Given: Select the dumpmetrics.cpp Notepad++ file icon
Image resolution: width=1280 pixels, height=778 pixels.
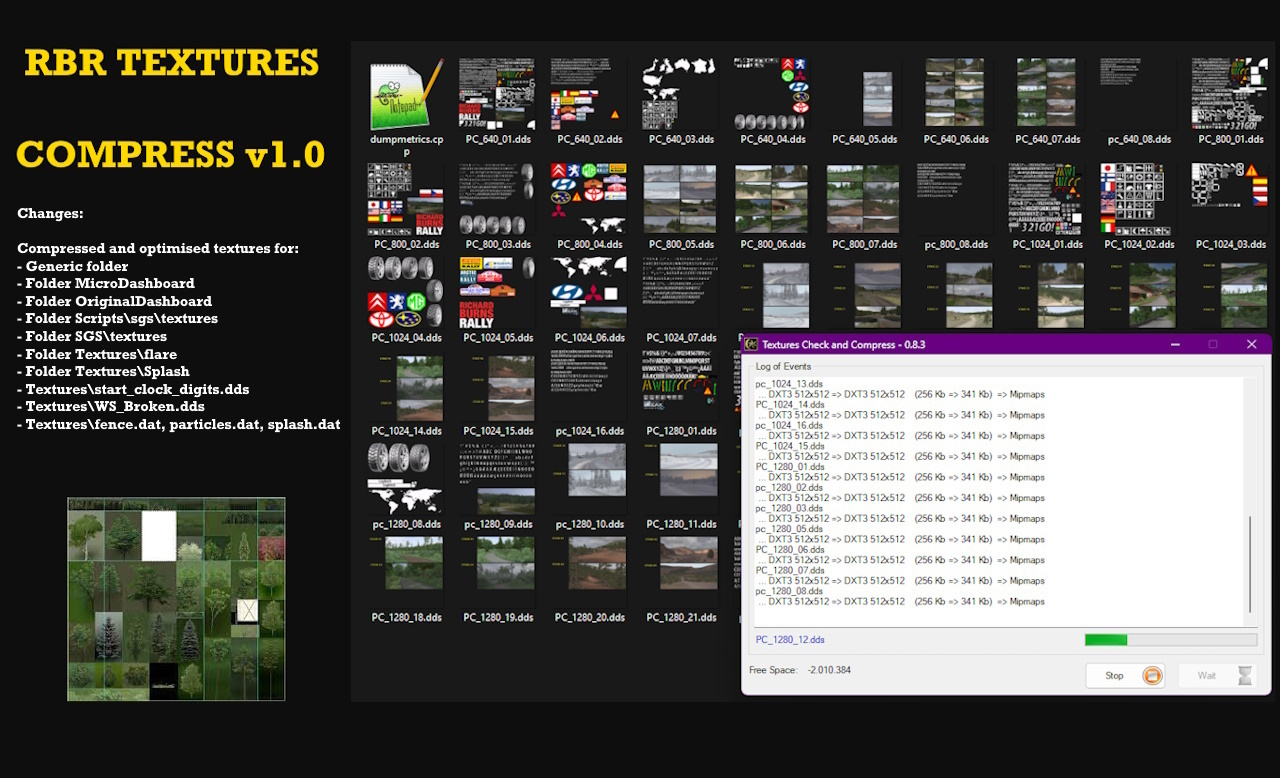Looking at the screenshot, I should point(406,95).
